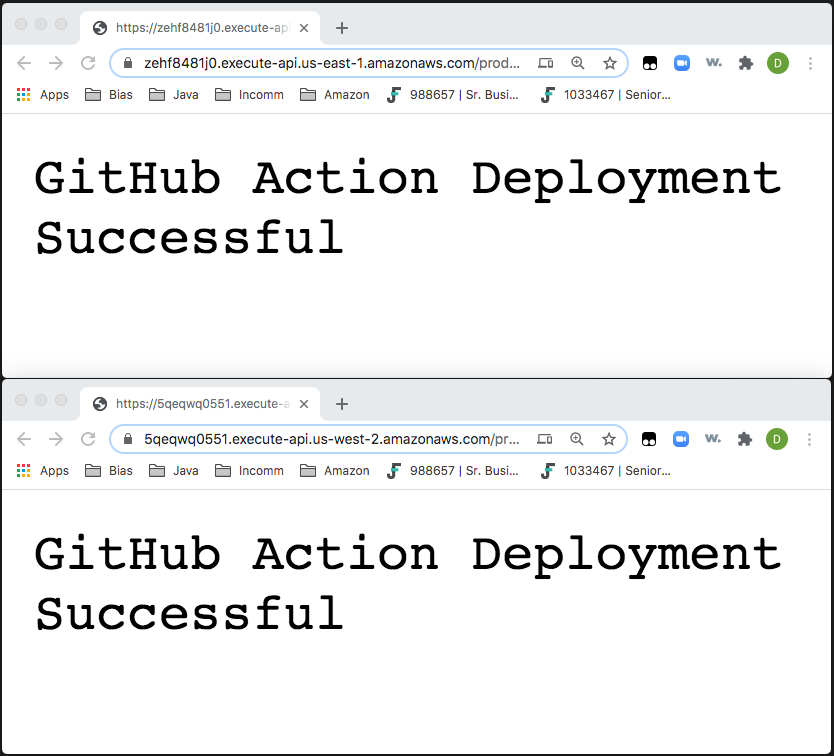Viewport: 834px width, 756px height.
Task: Open Chrome's three-dot menu
Action: pyautogui.click(x=809, y=62)
